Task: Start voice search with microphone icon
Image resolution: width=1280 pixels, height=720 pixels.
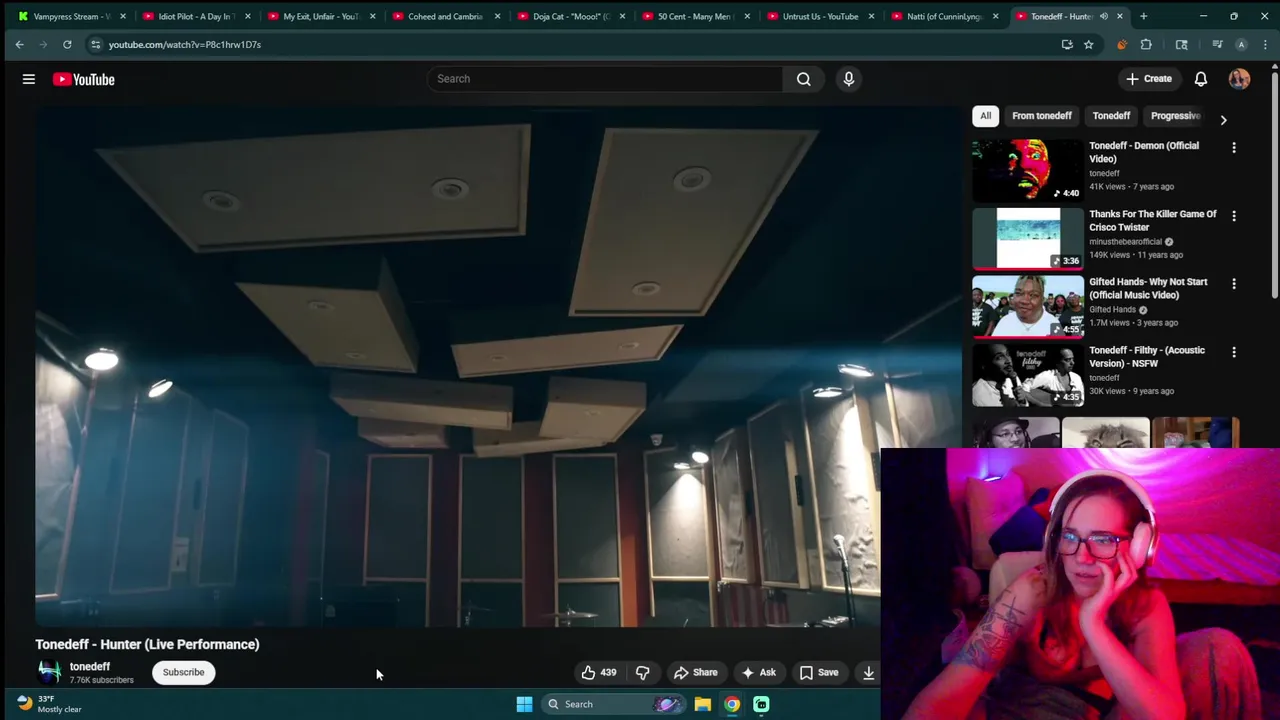Action: coord(849,79)
